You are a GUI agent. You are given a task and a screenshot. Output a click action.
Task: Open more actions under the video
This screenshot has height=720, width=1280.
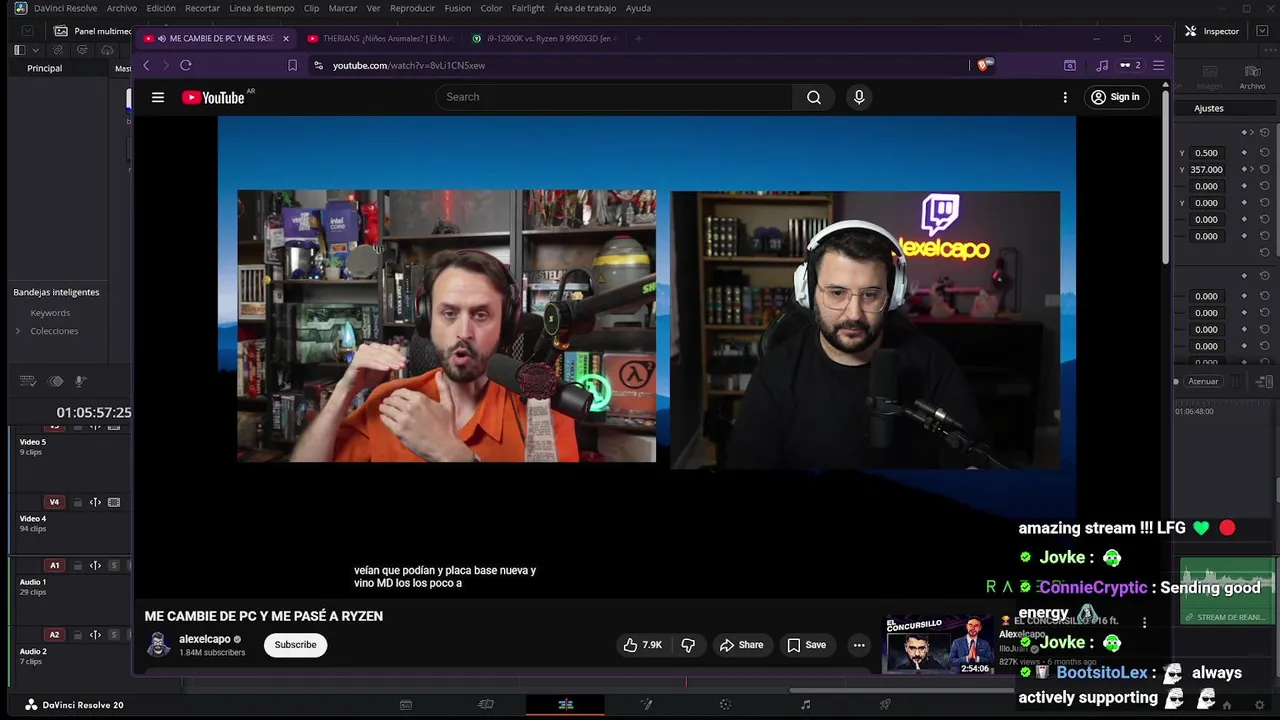[859, 645]
